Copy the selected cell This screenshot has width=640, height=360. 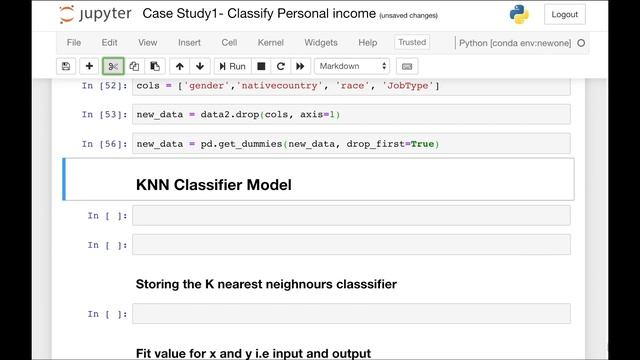pyautogui.click(x=134, y=66)
